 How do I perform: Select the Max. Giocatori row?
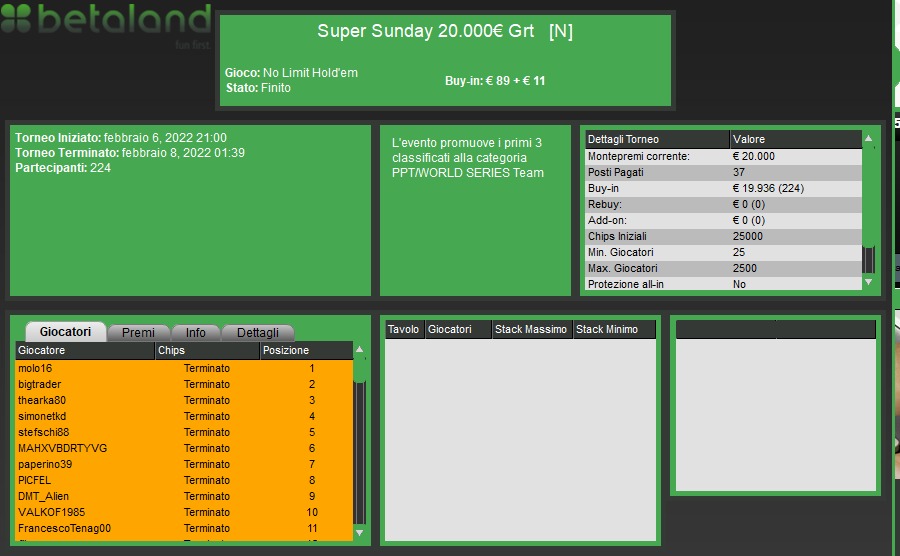coord(723,269)
